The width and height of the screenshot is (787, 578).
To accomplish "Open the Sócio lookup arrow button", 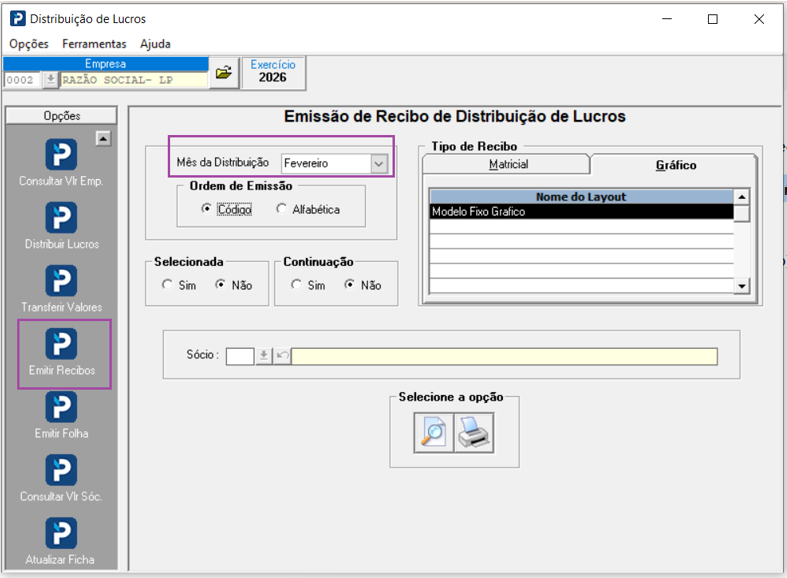I will (x=264, y=356).
